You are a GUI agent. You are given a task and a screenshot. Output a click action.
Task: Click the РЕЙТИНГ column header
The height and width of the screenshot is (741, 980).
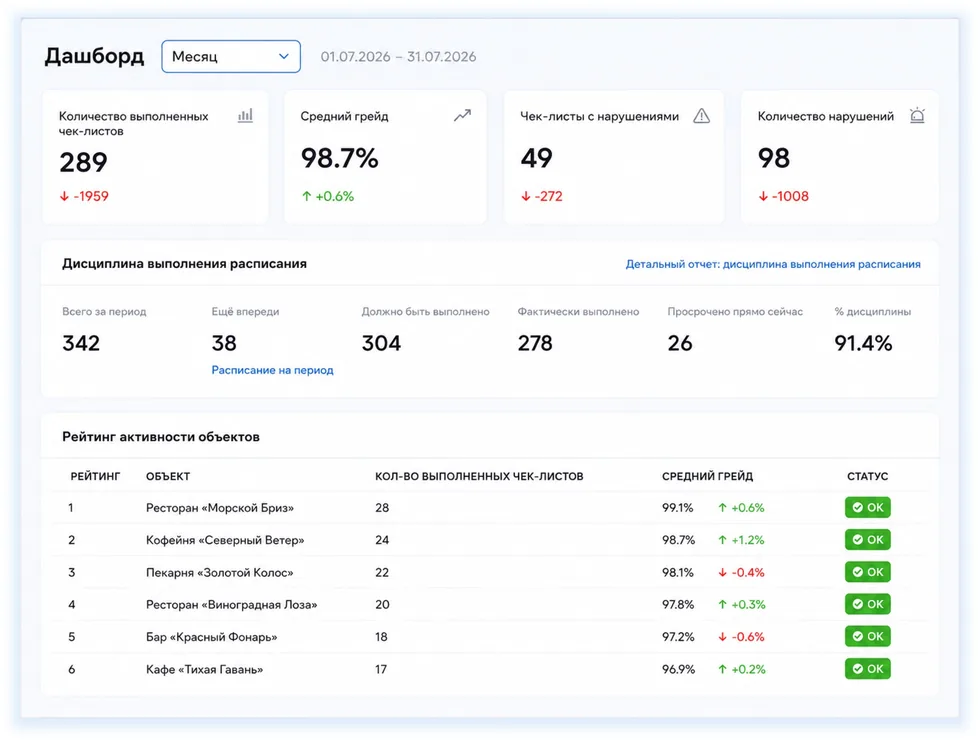(95, 476)
